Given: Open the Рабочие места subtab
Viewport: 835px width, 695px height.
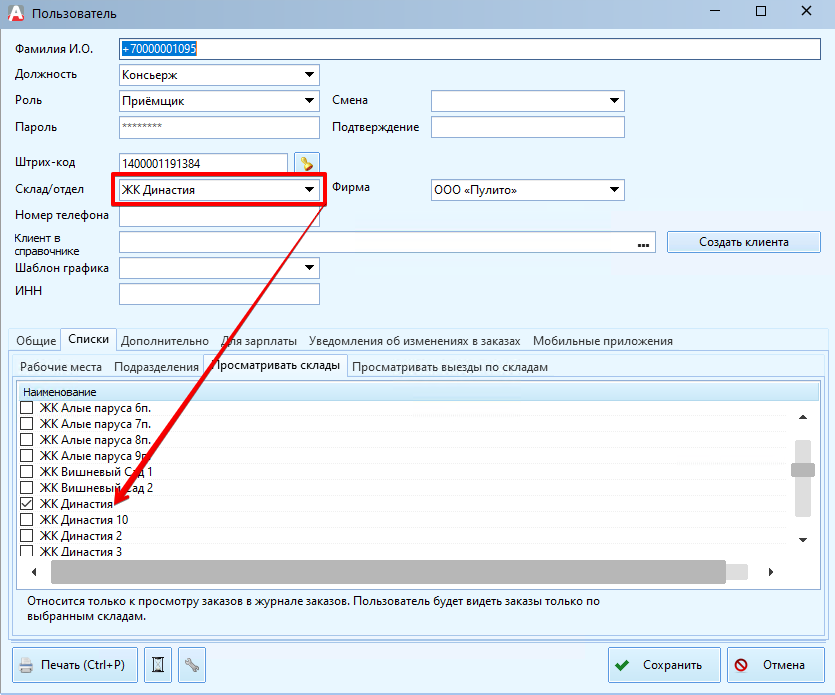Looking at the screenshot, I should tap(61, 367).
